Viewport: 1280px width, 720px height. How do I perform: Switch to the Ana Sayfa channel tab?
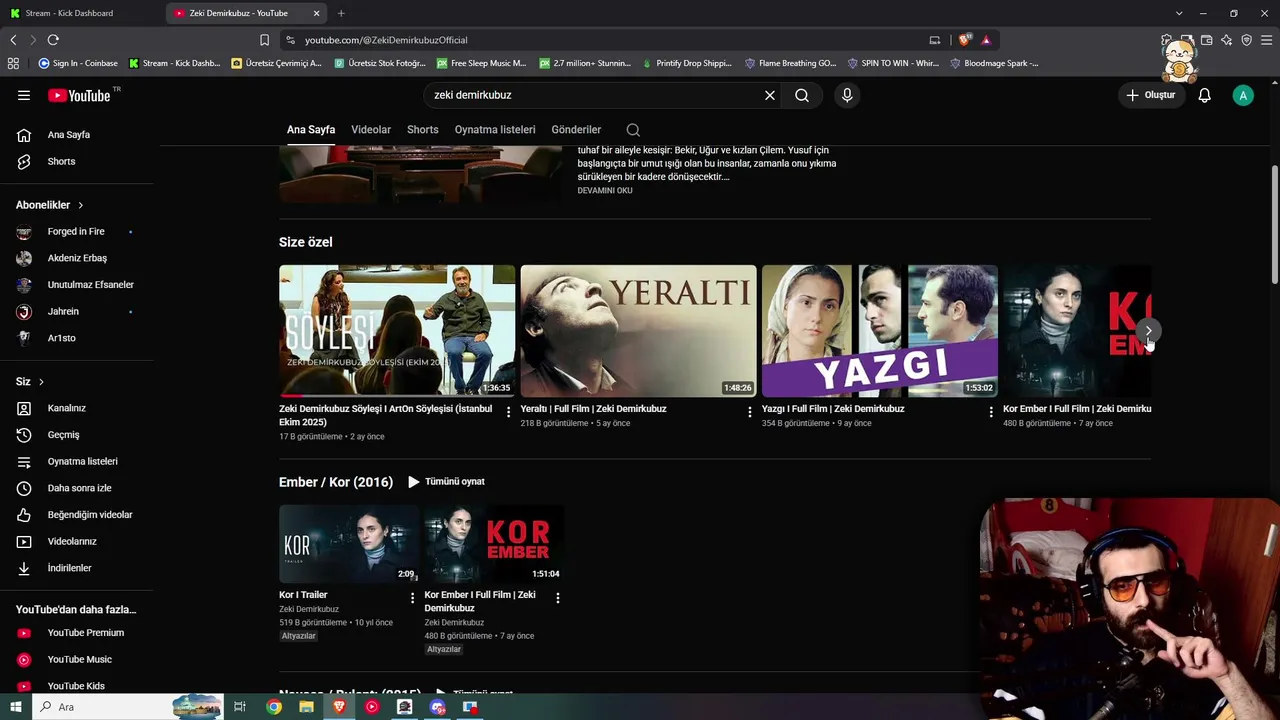[x=311, y=130]
